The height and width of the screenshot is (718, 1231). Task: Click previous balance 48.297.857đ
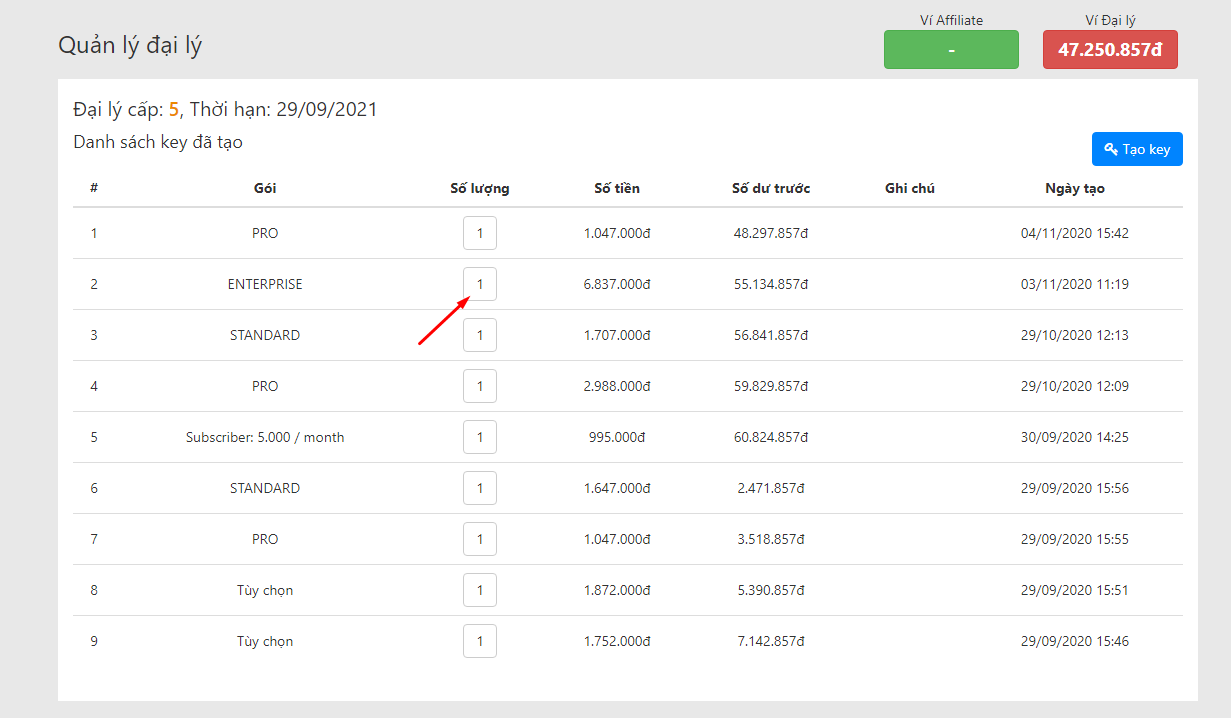[771, 233]
